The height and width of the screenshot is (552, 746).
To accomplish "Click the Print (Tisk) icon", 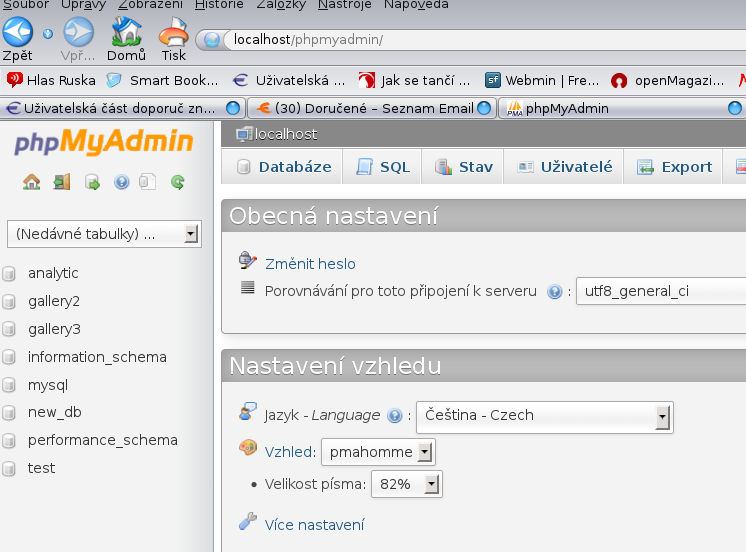I will tap(174, 32).
